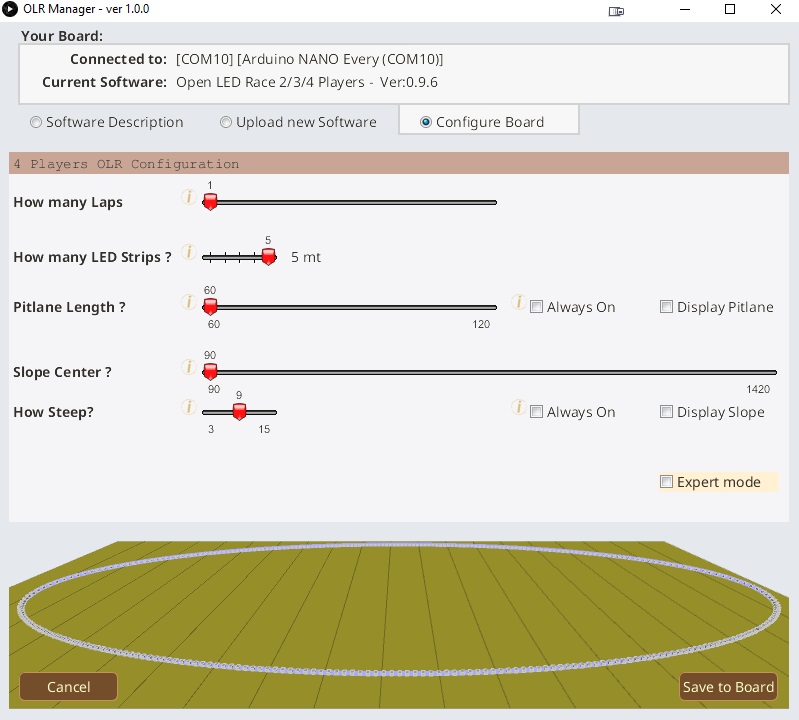Click info icon beside Slope Center label
Screen dimensions: 799x720
coord(189,367)
